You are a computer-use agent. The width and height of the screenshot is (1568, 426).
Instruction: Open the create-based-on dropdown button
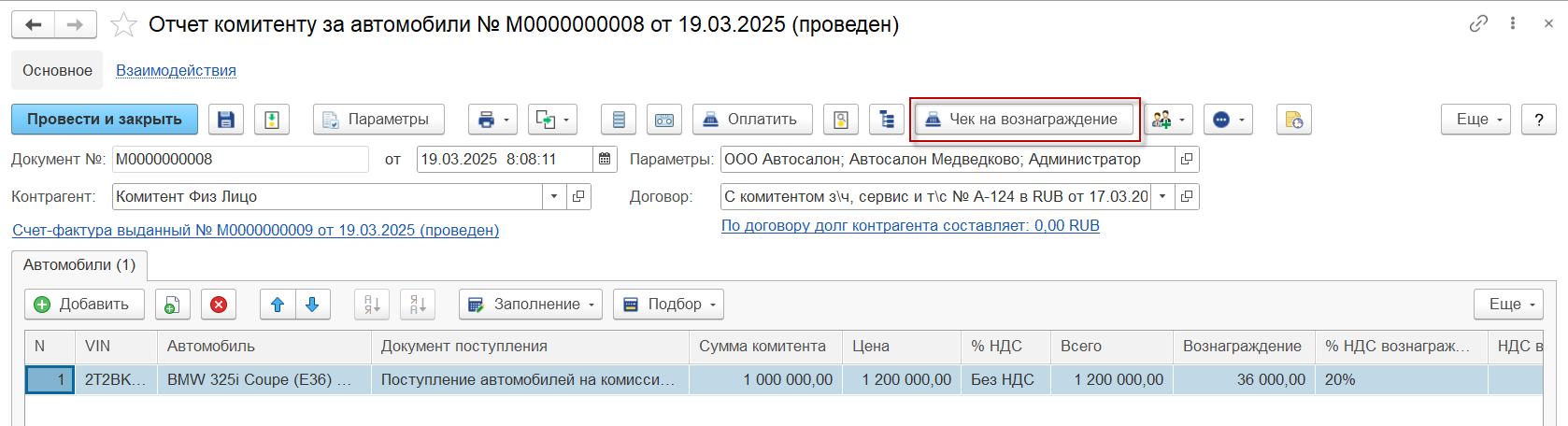pos(552,120)
